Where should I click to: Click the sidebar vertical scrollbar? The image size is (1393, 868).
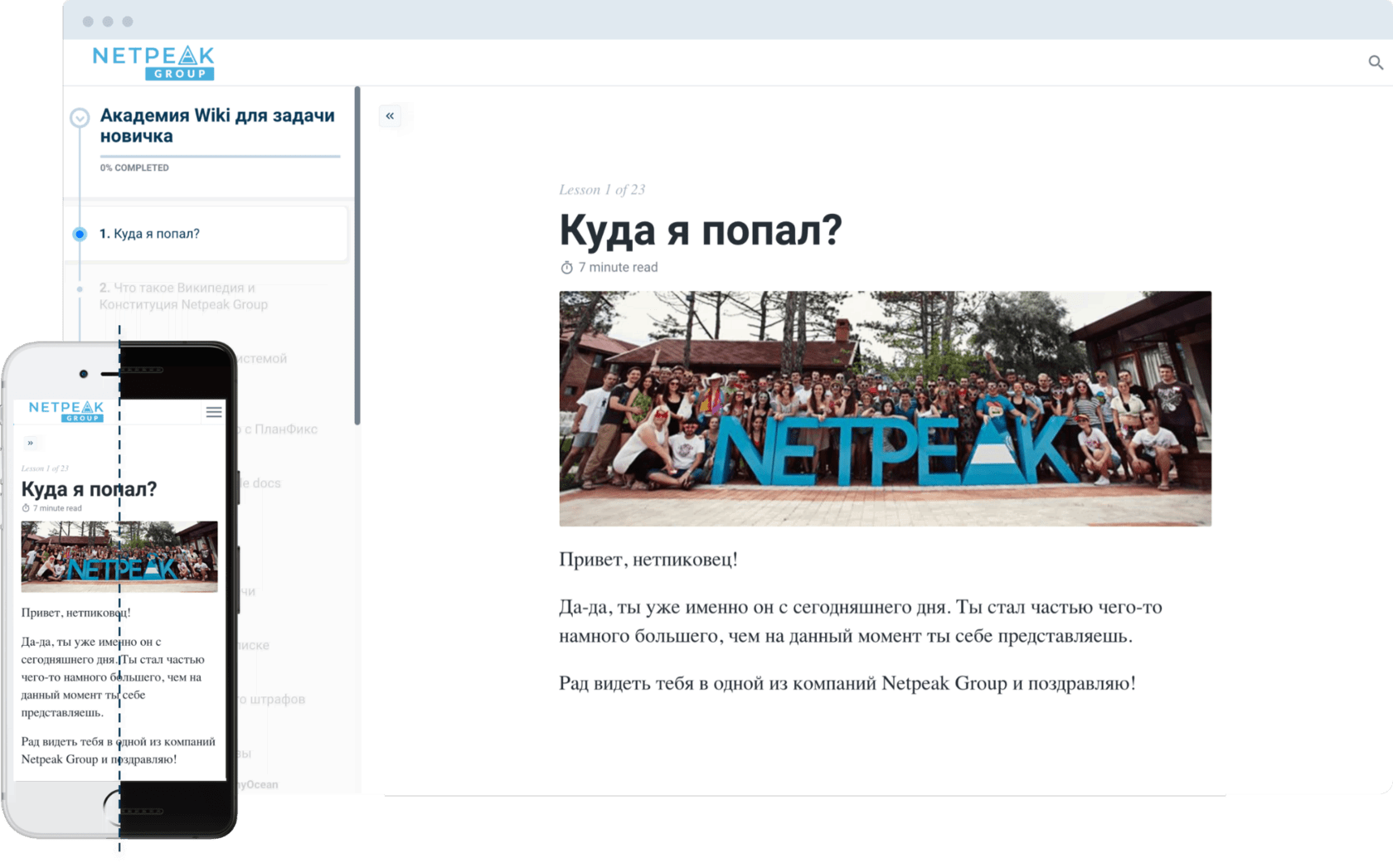[x=357, y=255]
